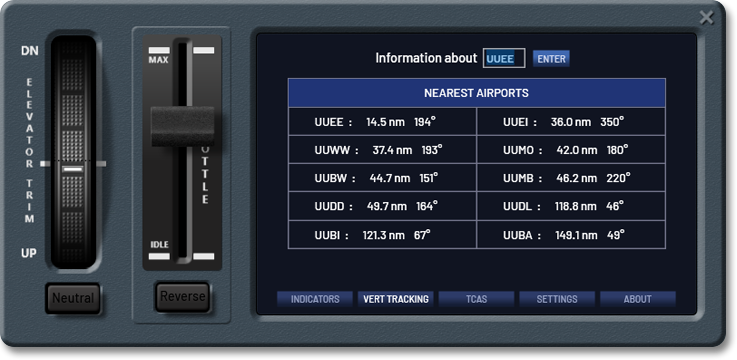
Task: Click the ENTER button next to the airport field
Action: [x=551, y=59]
